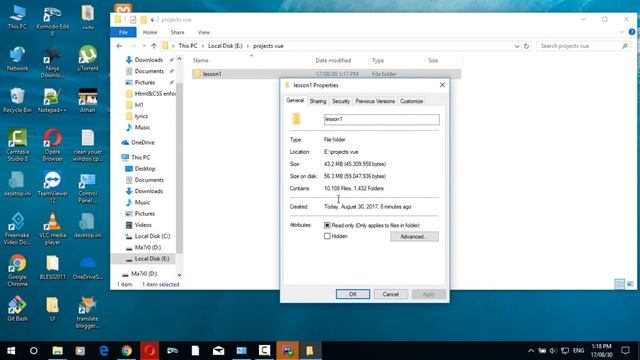Open Athan desktop shortcut

[87, 100]
